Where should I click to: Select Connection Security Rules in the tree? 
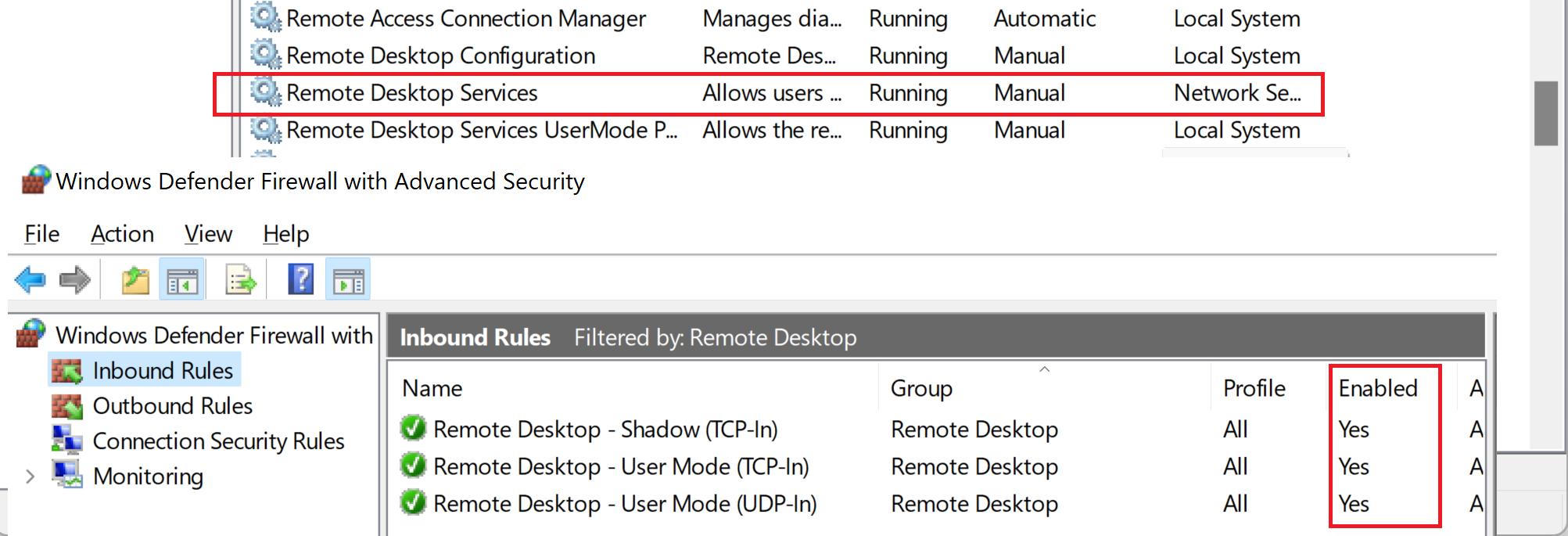pyautogui.click(x=218, y=441)
